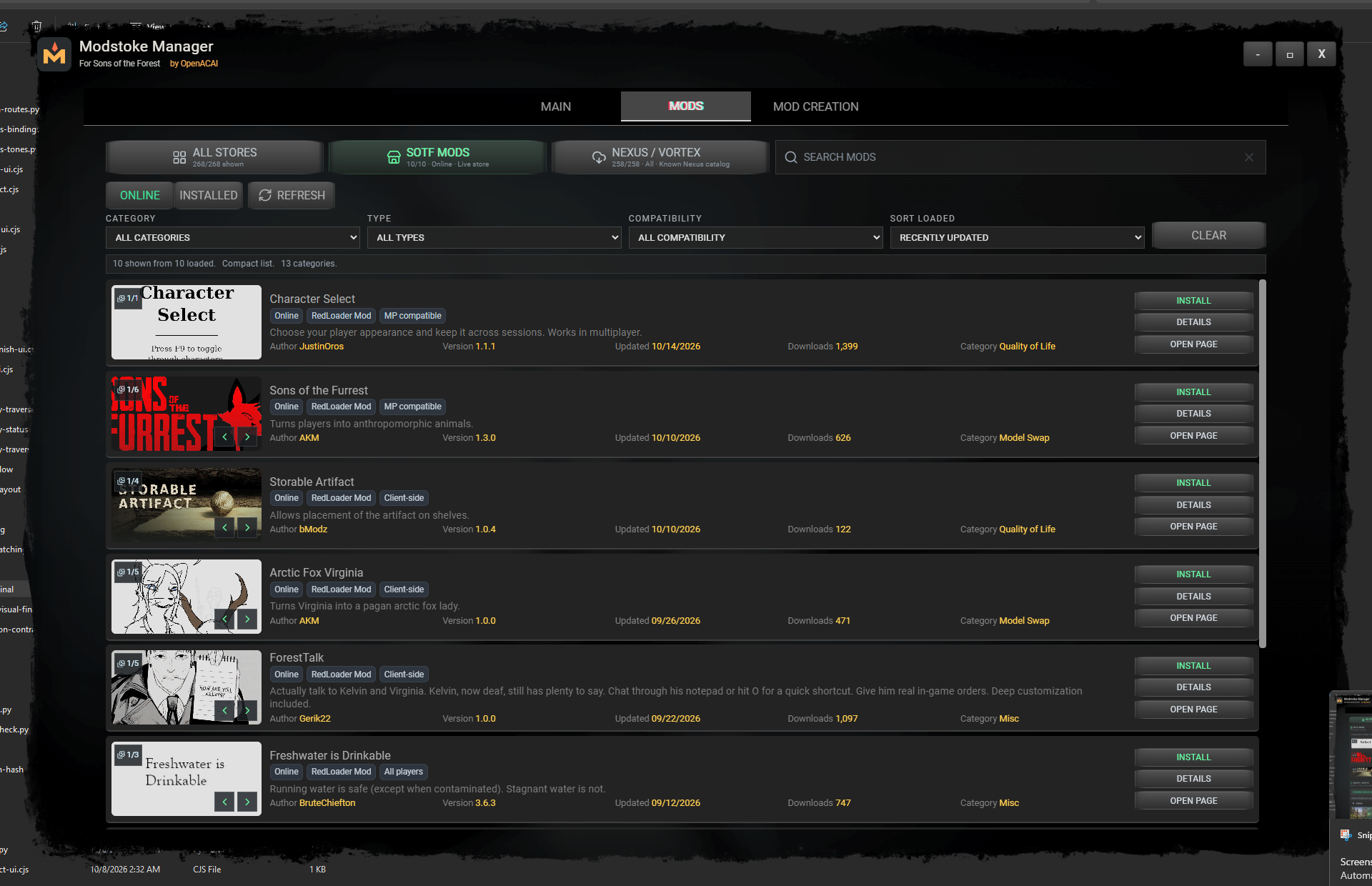The image size is (1372, 886).
Task: Click the All players tag on Freshwater is Drinkable
Action: click(403, 772)
